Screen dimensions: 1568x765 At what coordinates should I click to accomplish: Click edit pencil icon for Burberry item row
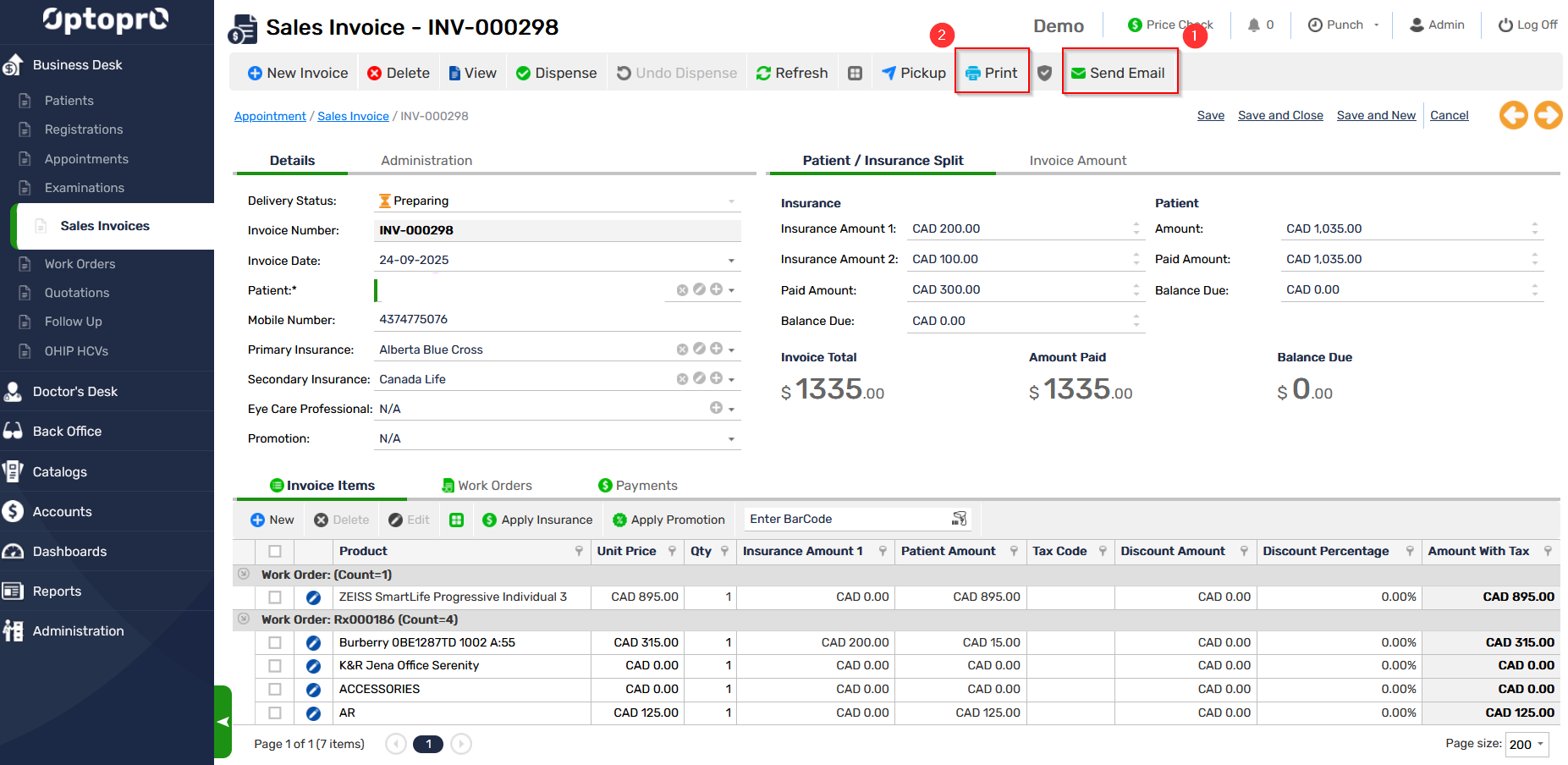click(313, 643)
